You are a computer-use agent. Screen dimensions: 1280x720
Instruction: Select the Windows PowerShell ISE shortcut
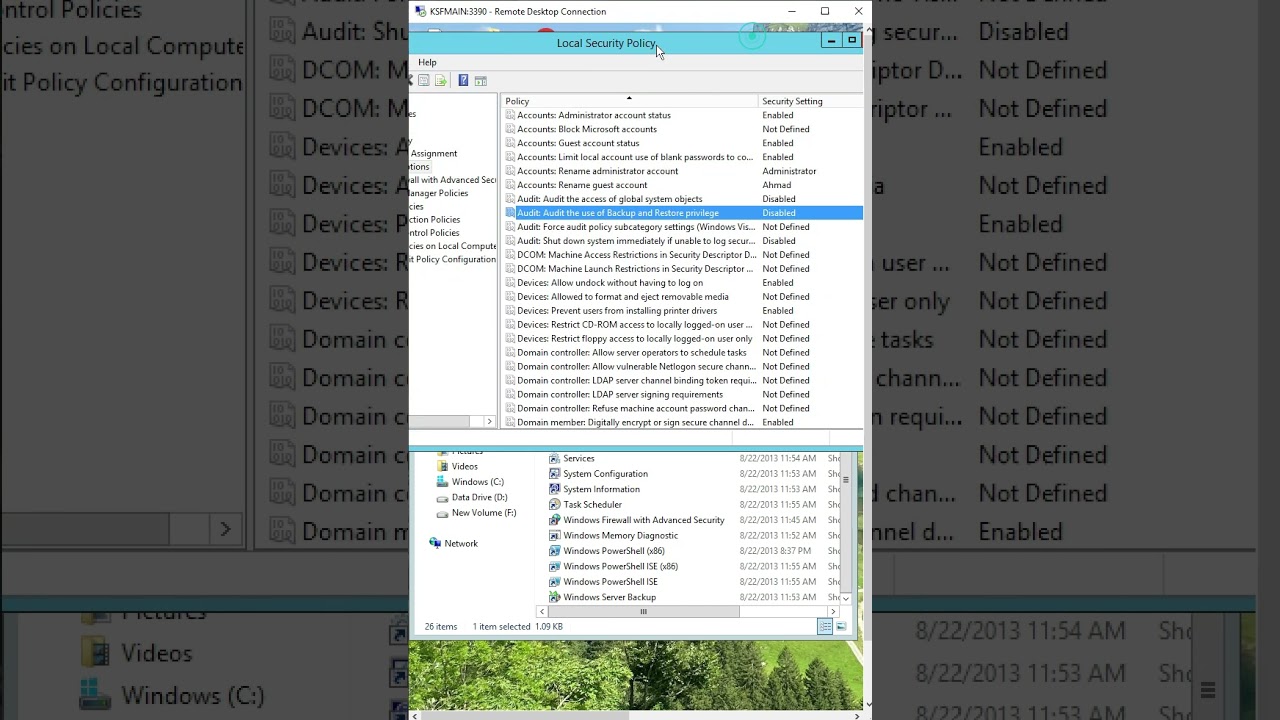point(603,582)
